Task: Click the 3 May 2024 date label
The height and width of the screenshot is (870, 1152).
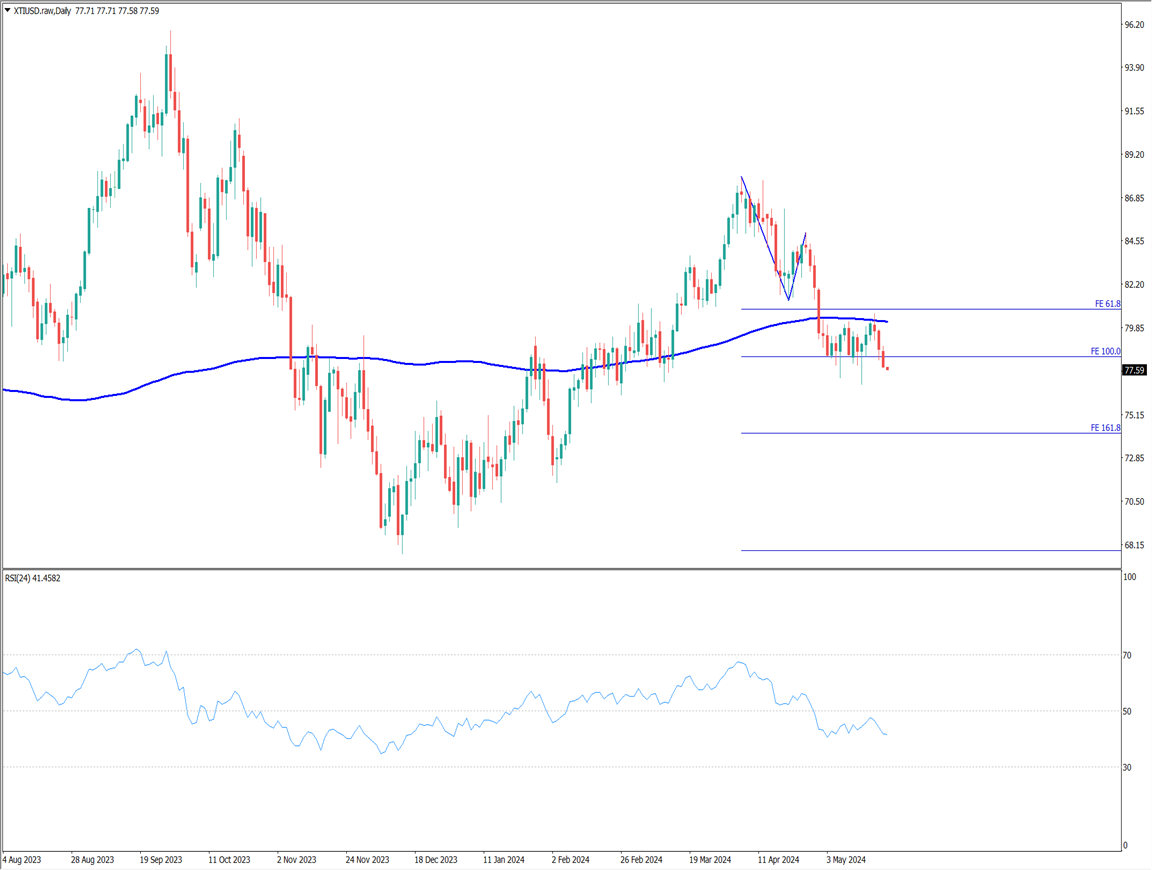Action: pos(846,859)
